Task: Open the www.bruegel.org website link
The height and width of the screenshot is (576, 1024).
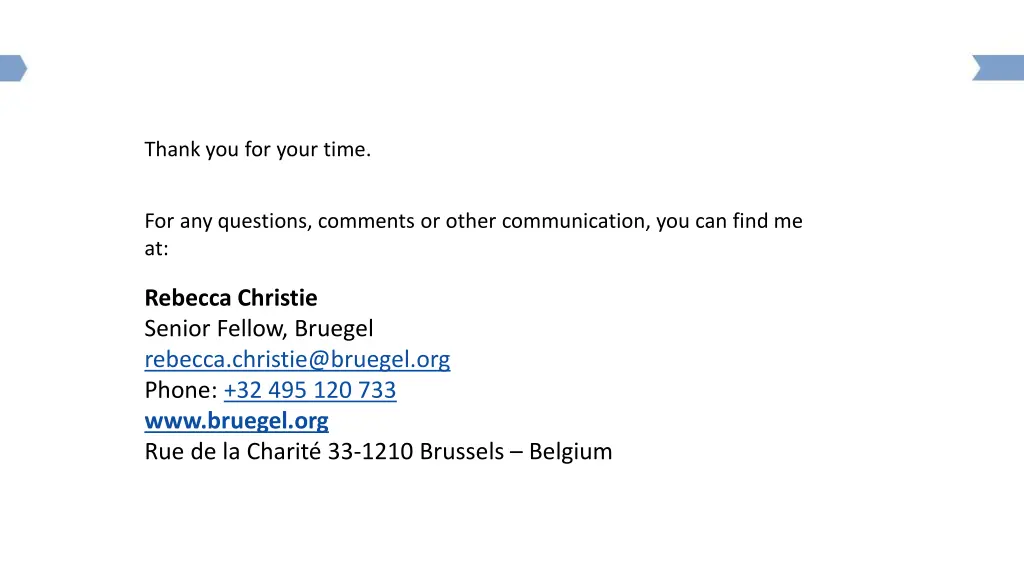Action: point(236,421)
